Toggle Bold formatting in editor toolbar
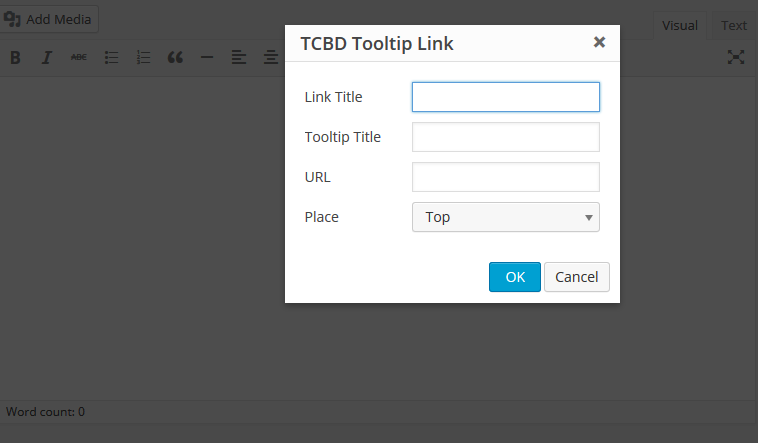The height and width of the screenshot is (443, 758). click(x=15, y=58)
